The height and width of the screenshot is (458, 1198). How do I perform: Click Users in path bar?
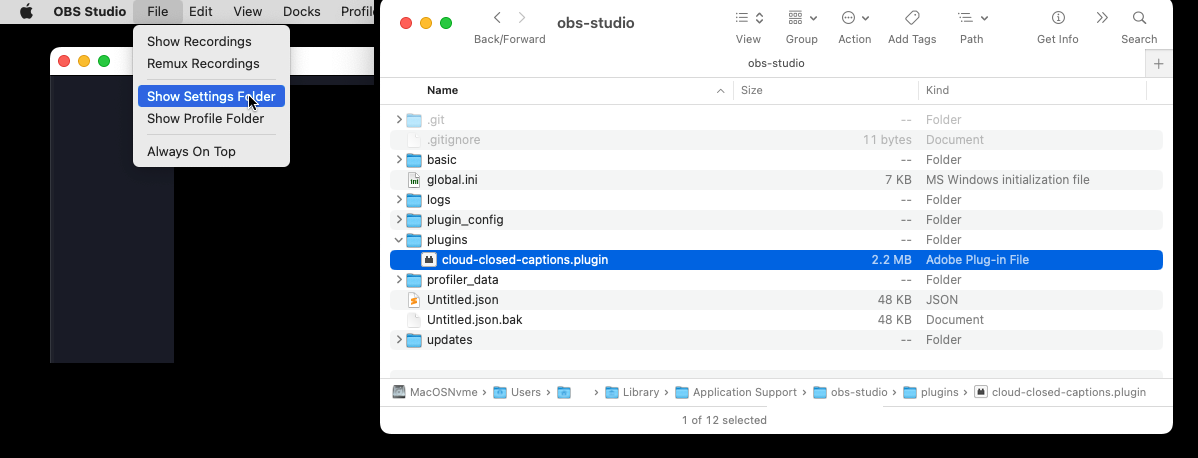tap(517, 392)
